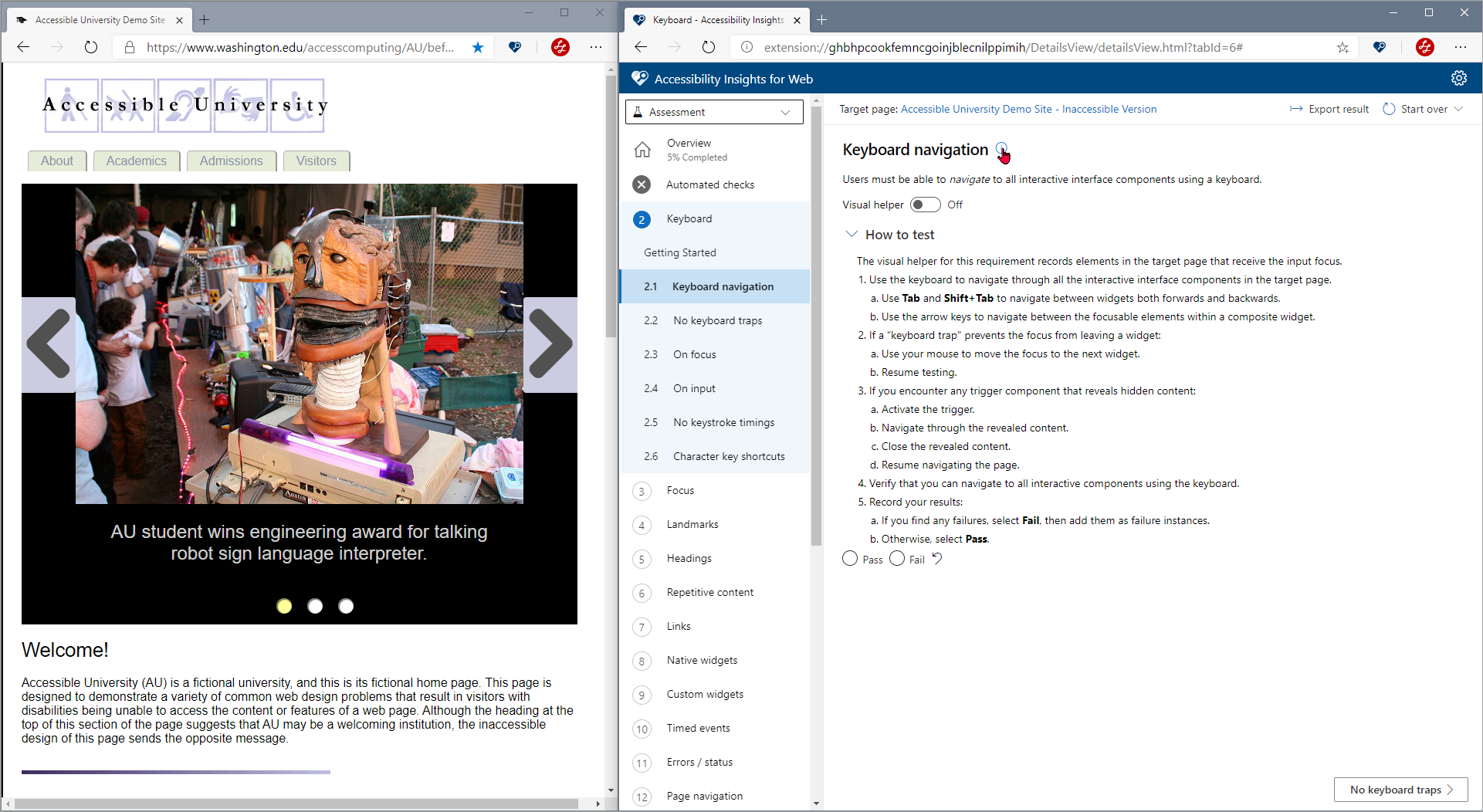
Task: Open the Admissions menu tab
Action: point(232,161)
